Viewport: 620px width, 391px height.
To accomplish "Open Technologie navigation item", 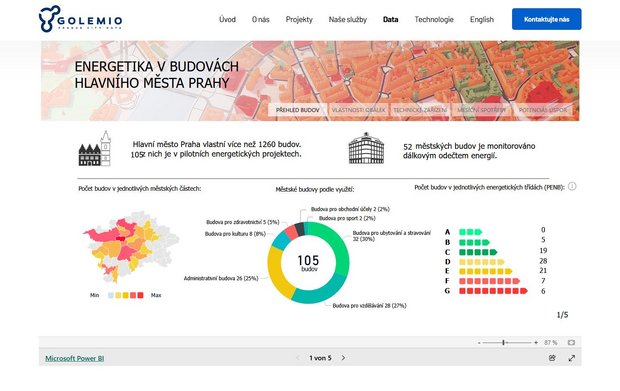I will click(x=434, y=19).
